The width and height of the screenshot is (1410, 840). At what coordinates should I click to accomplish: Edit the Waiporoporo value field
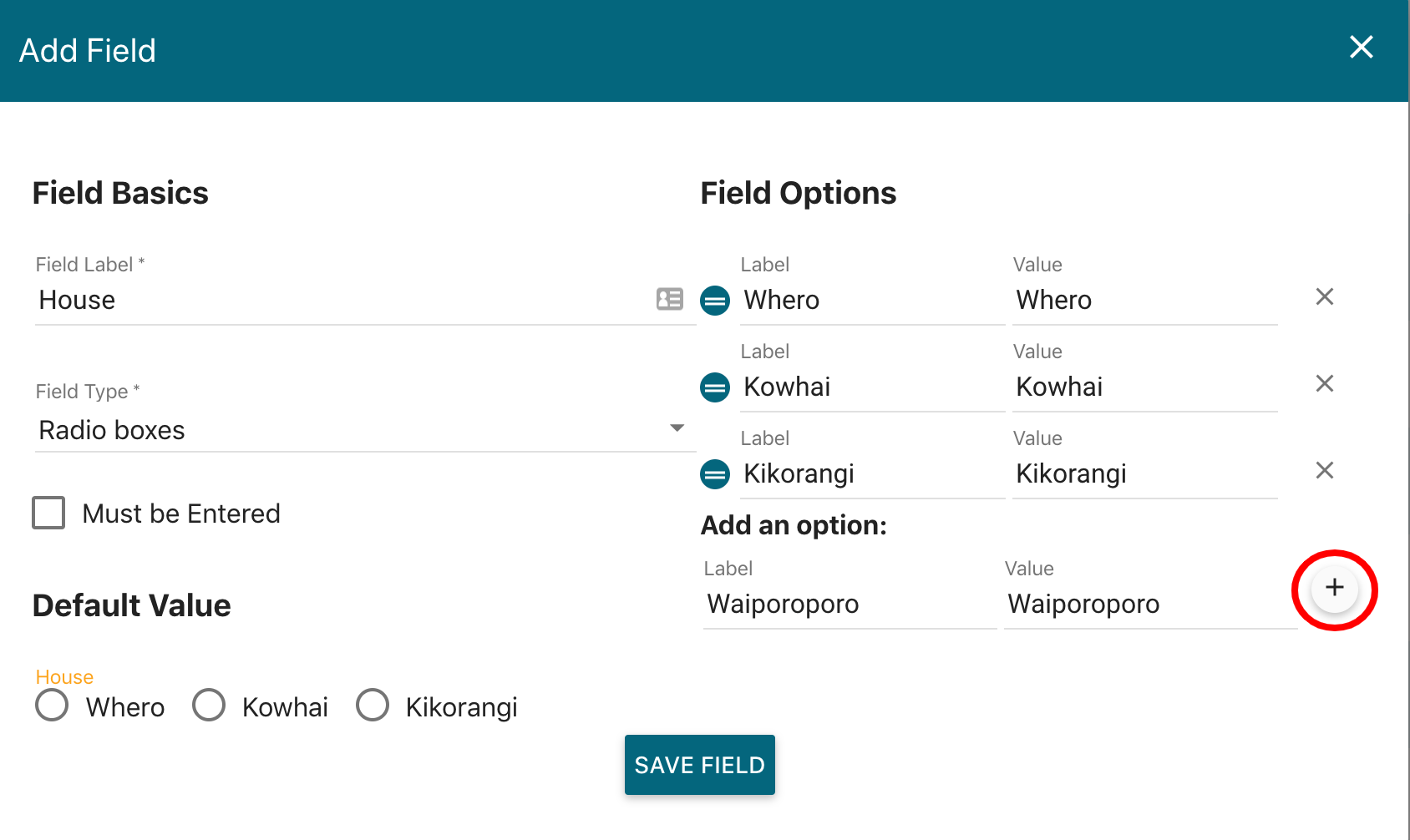1150,604
